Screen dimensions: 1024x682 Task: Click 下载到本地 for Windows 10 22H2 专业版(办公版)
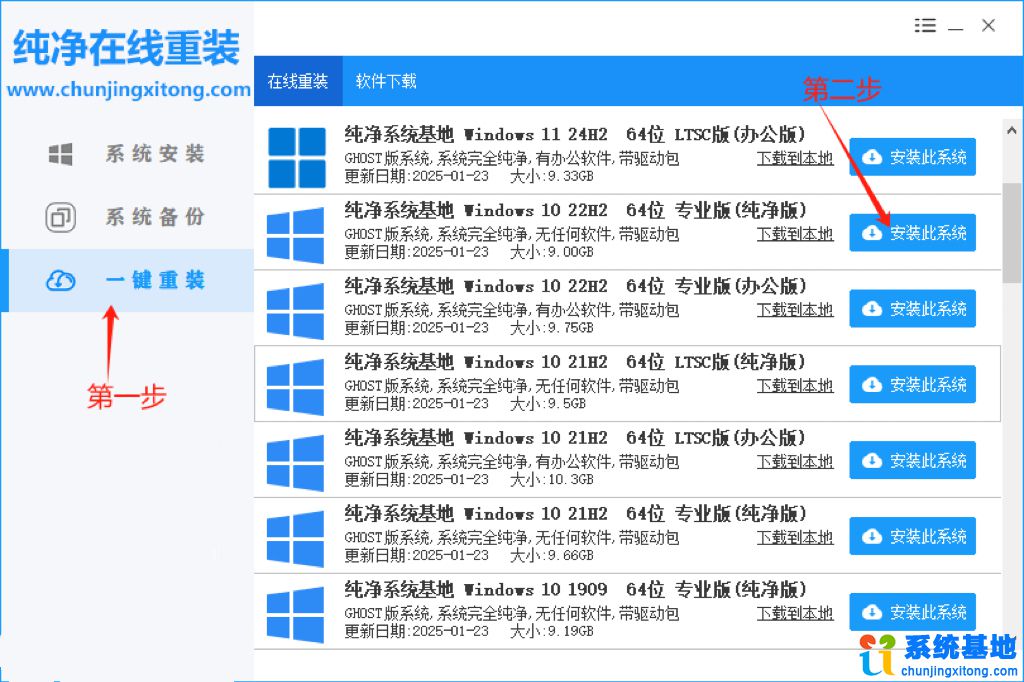tap(795, 310)
